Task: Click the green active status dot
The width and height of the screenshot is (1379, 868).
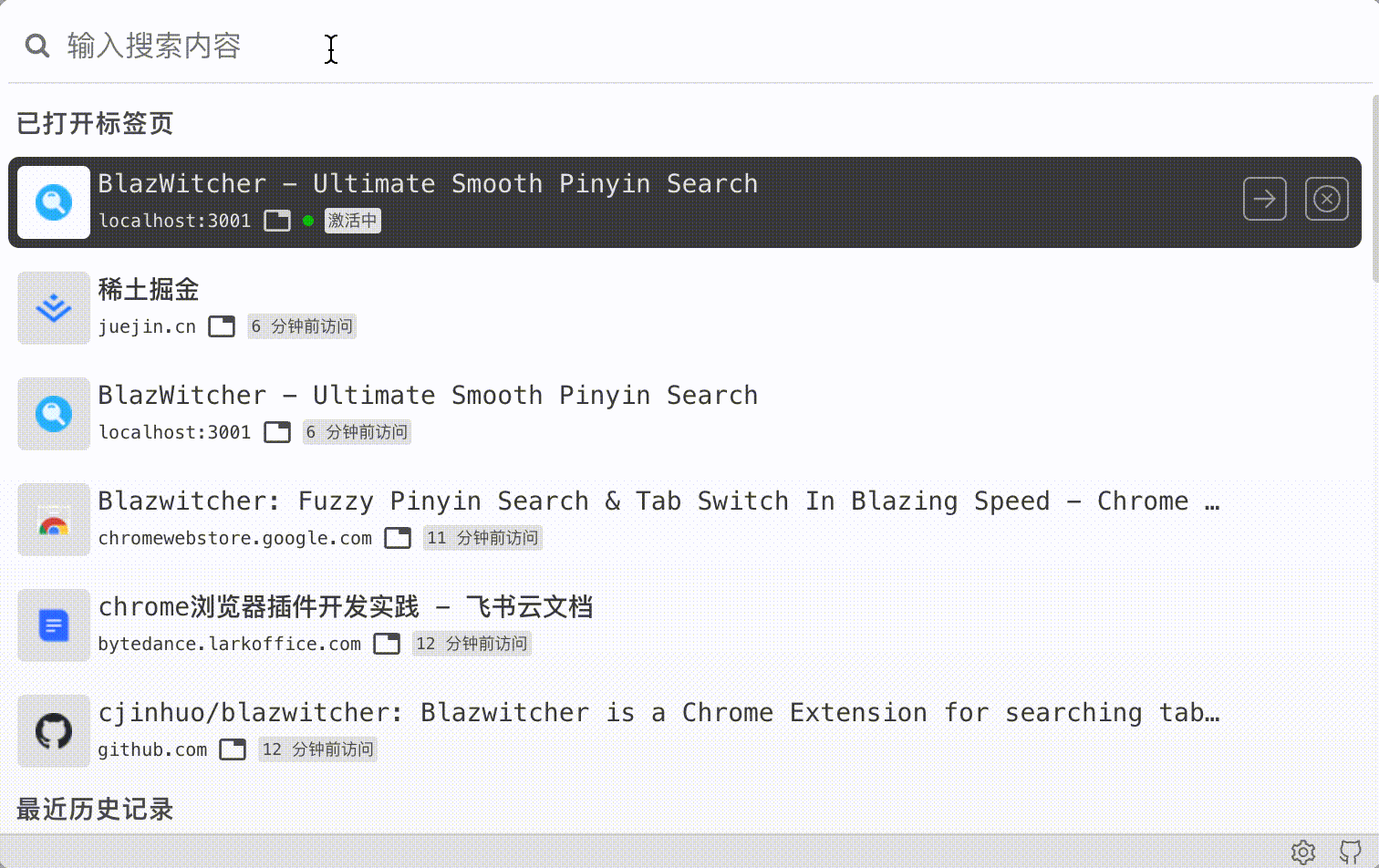Action: click(x=308, y=221)
